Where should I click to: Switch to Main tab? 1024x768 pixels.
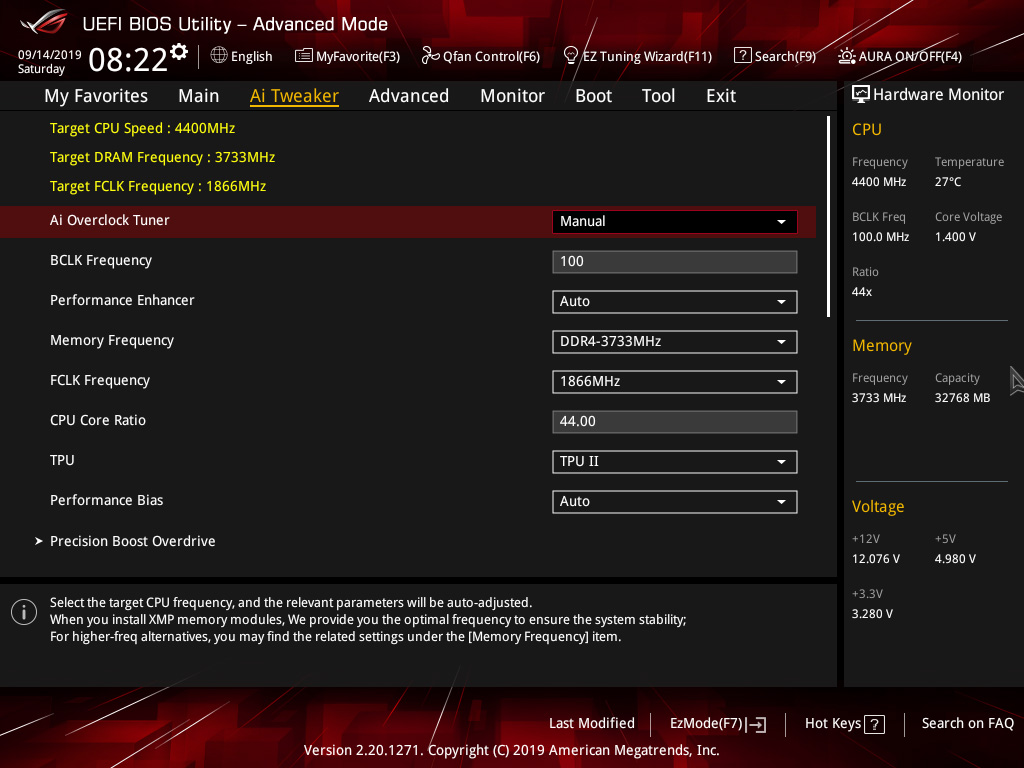pos(199,96)
